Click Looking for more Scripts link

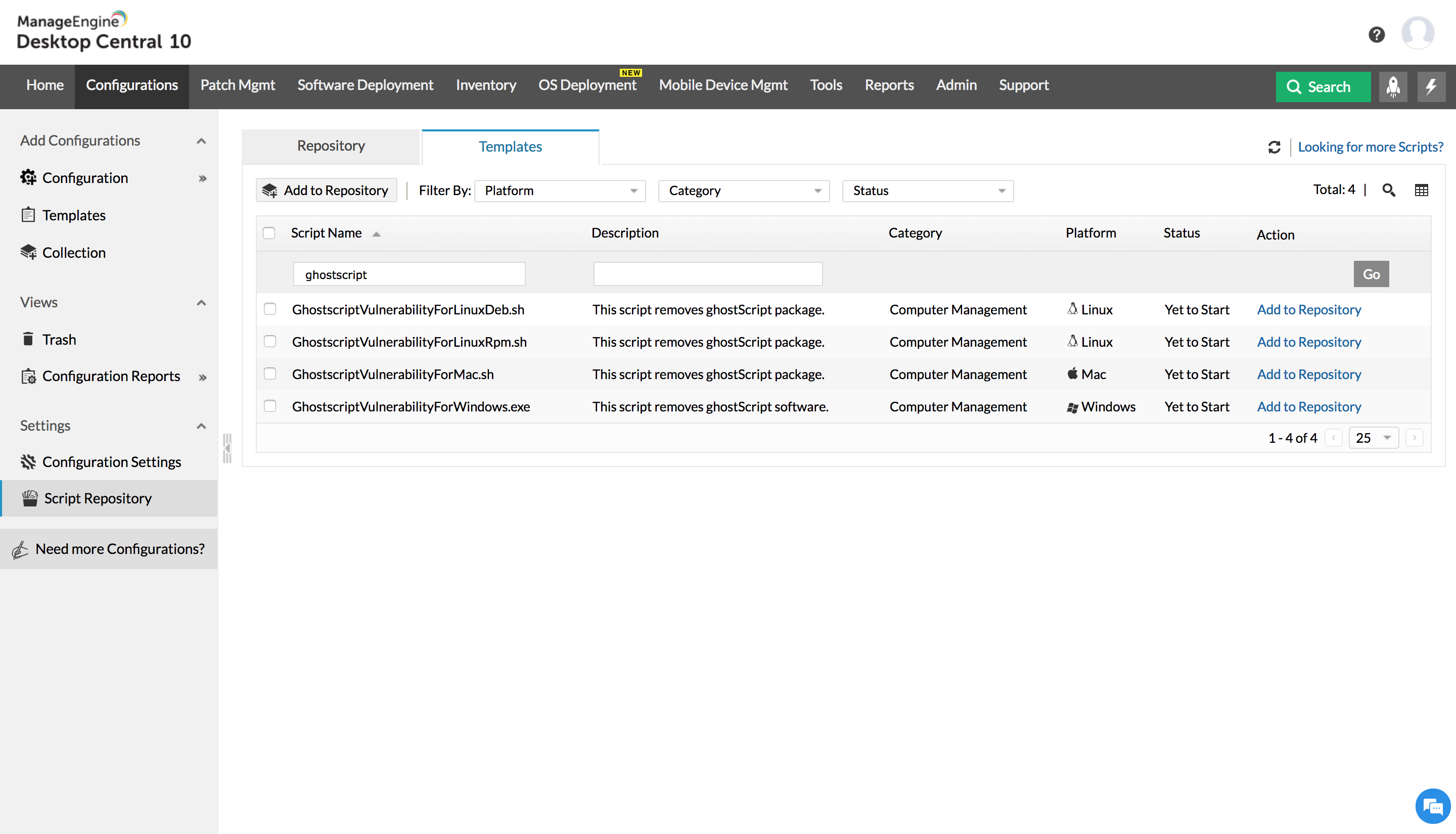(1370, 147)
